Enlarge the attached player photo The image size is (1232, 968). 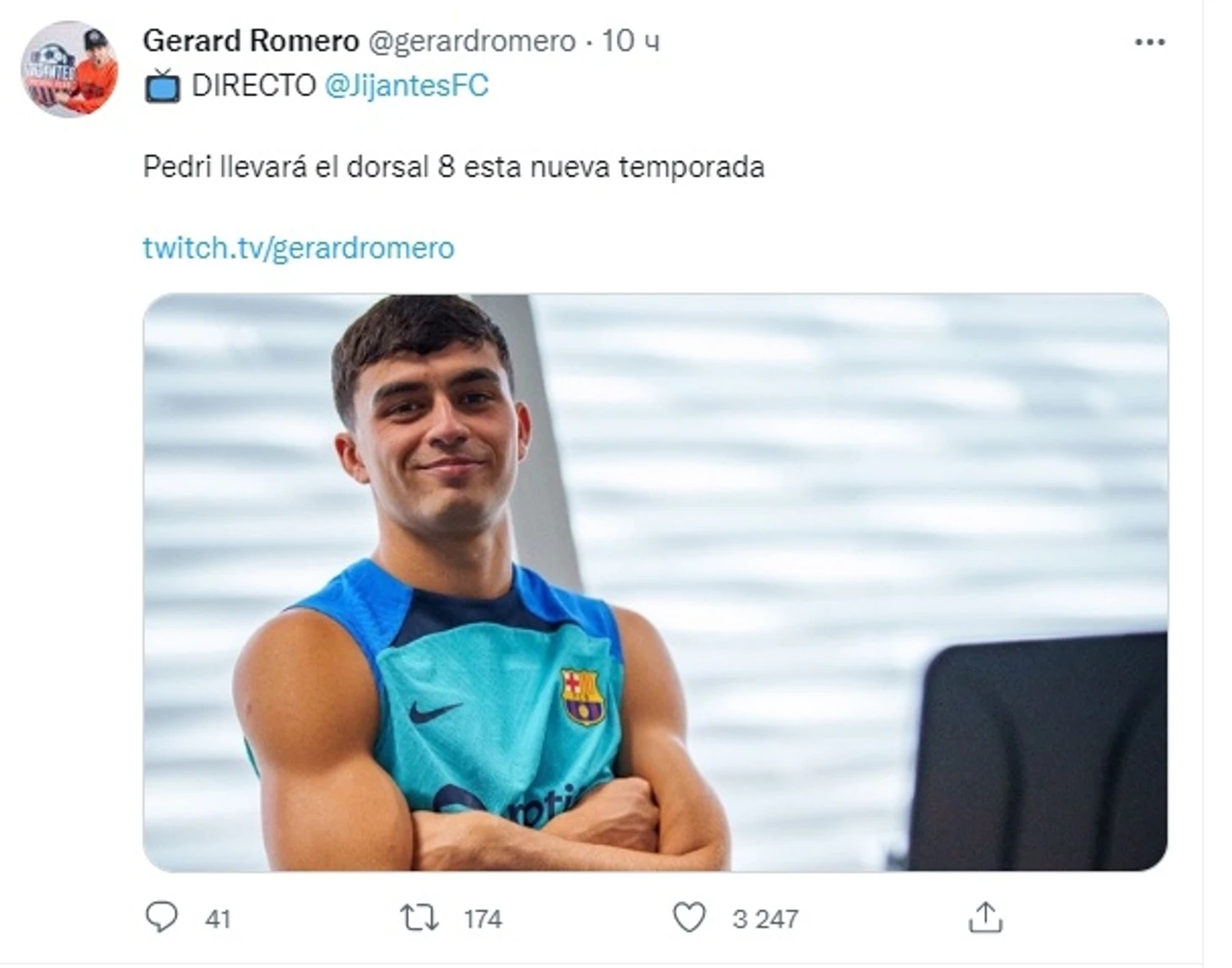[x=655, y=582]
